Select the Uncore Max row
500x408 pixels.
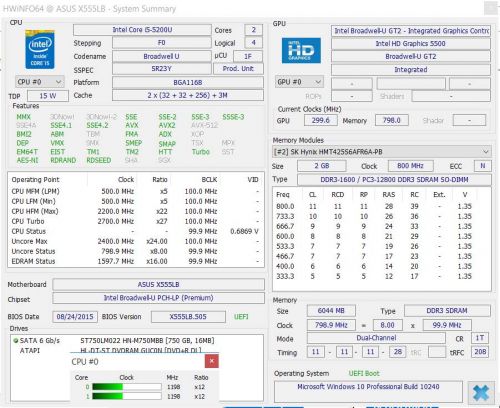click(x=135, y=241)
